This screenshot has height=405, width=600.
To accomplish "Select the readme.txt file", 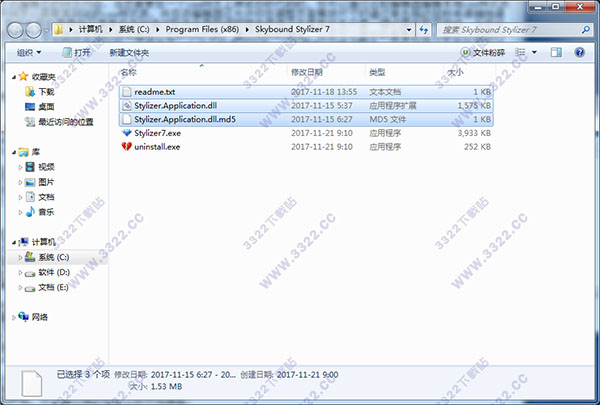I will 306,92.
